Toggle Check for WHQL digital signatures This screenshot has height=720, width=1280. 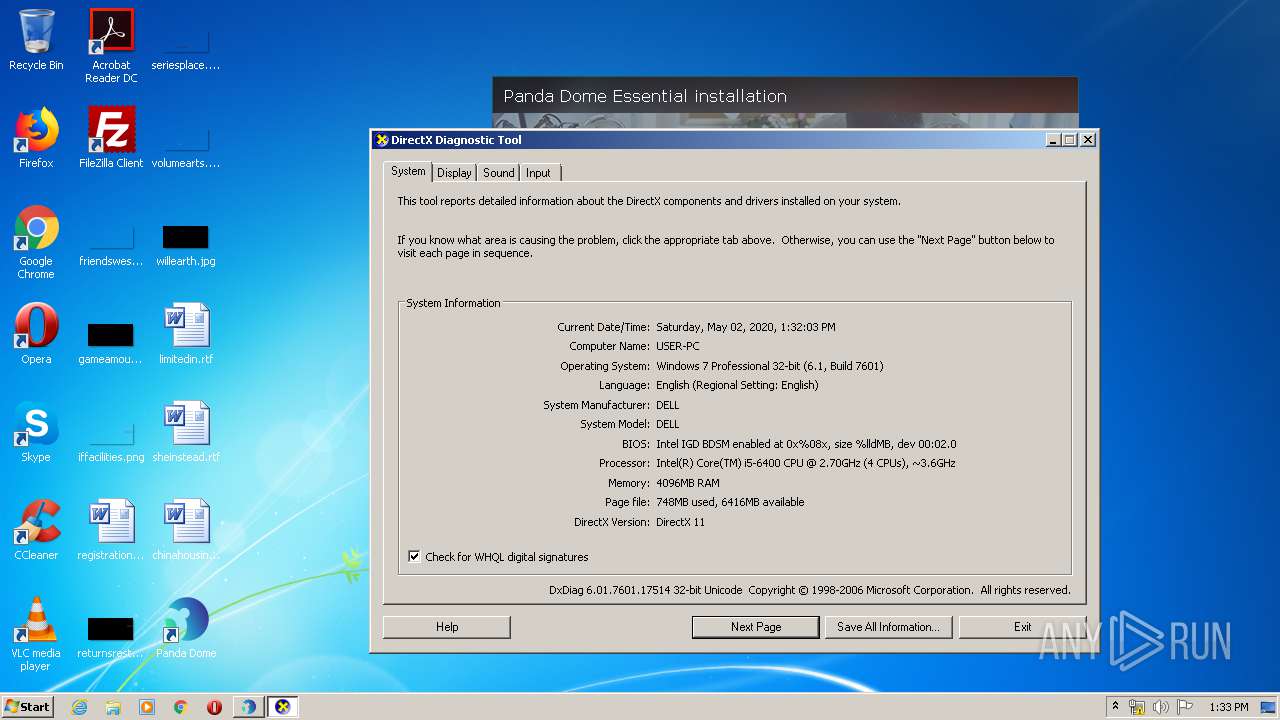click(414, 557)
